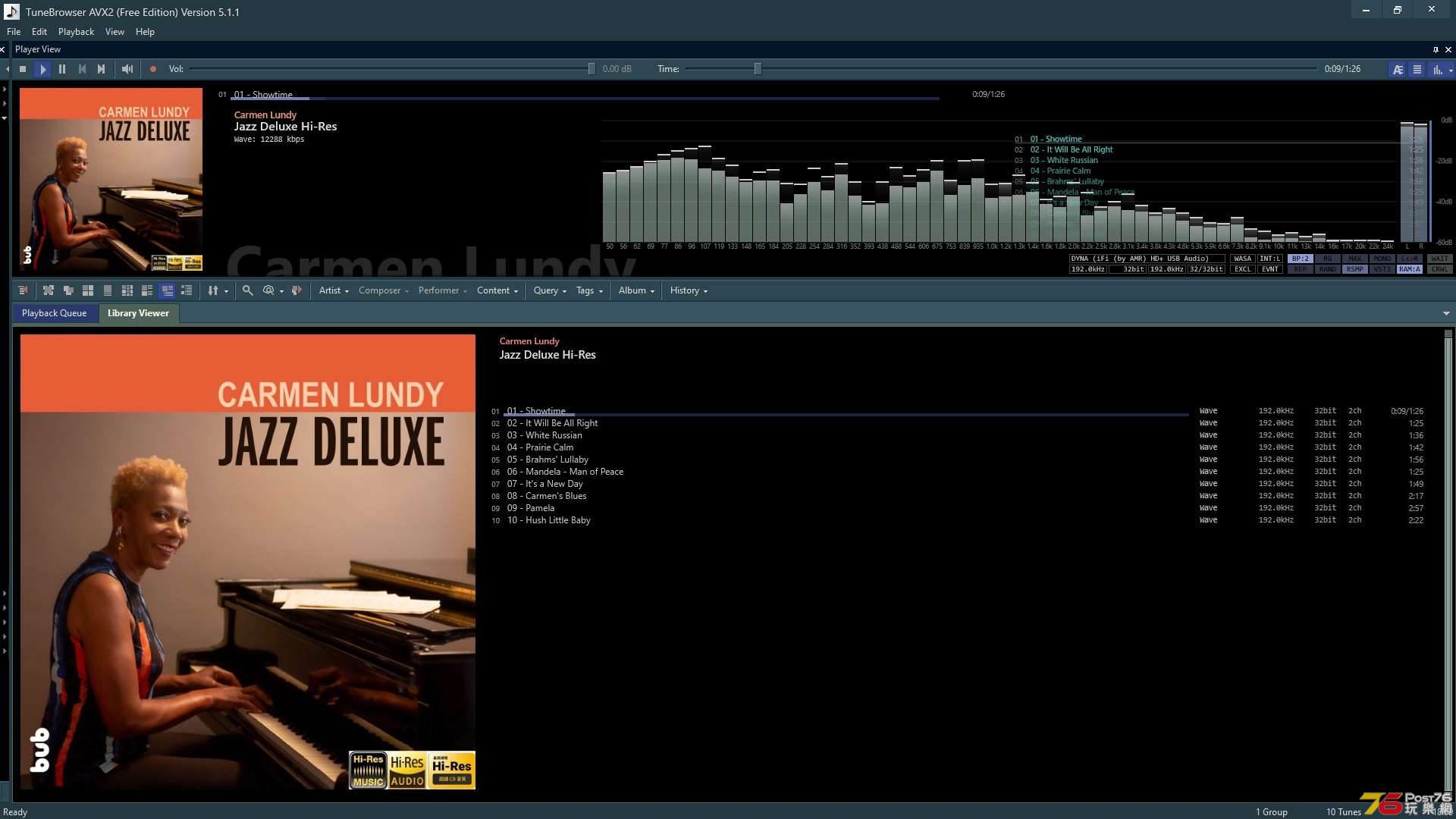Click the library viewer vertical scrollbar
This screenshot has height=819, width=1456.
click(1448, 563)
